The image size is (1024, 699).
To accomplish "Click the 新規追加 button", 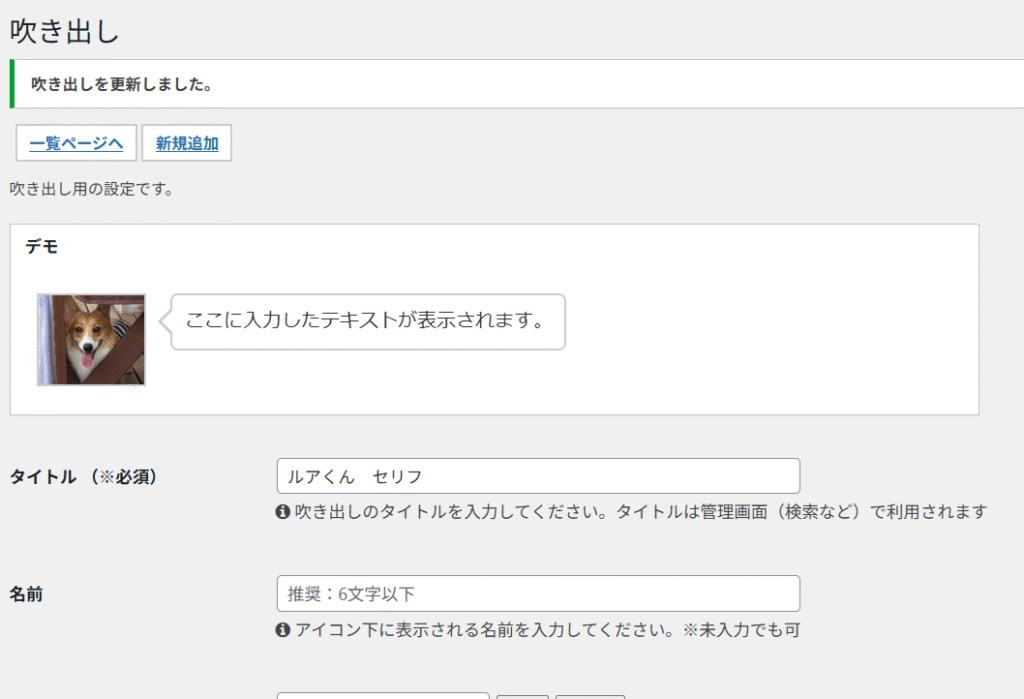I will coord(187,143).
